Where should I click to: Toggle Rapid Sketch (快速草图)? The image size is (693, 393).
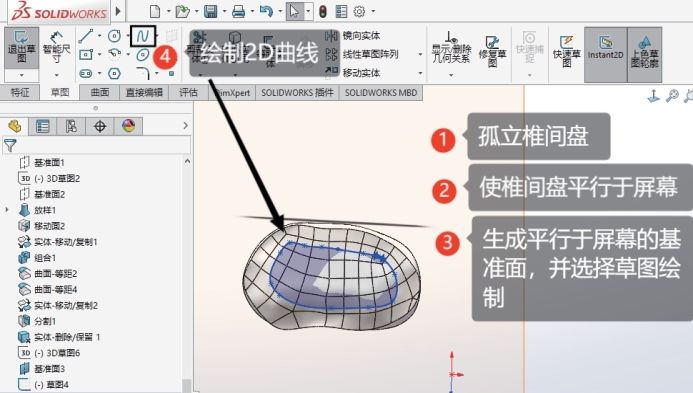[566, 51]
